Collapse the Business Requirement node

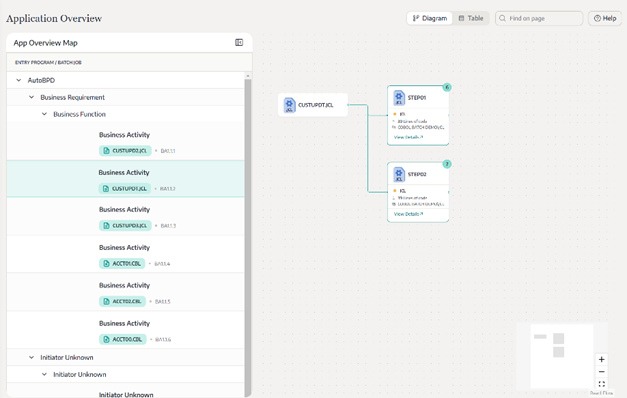(x=31, y=97)
